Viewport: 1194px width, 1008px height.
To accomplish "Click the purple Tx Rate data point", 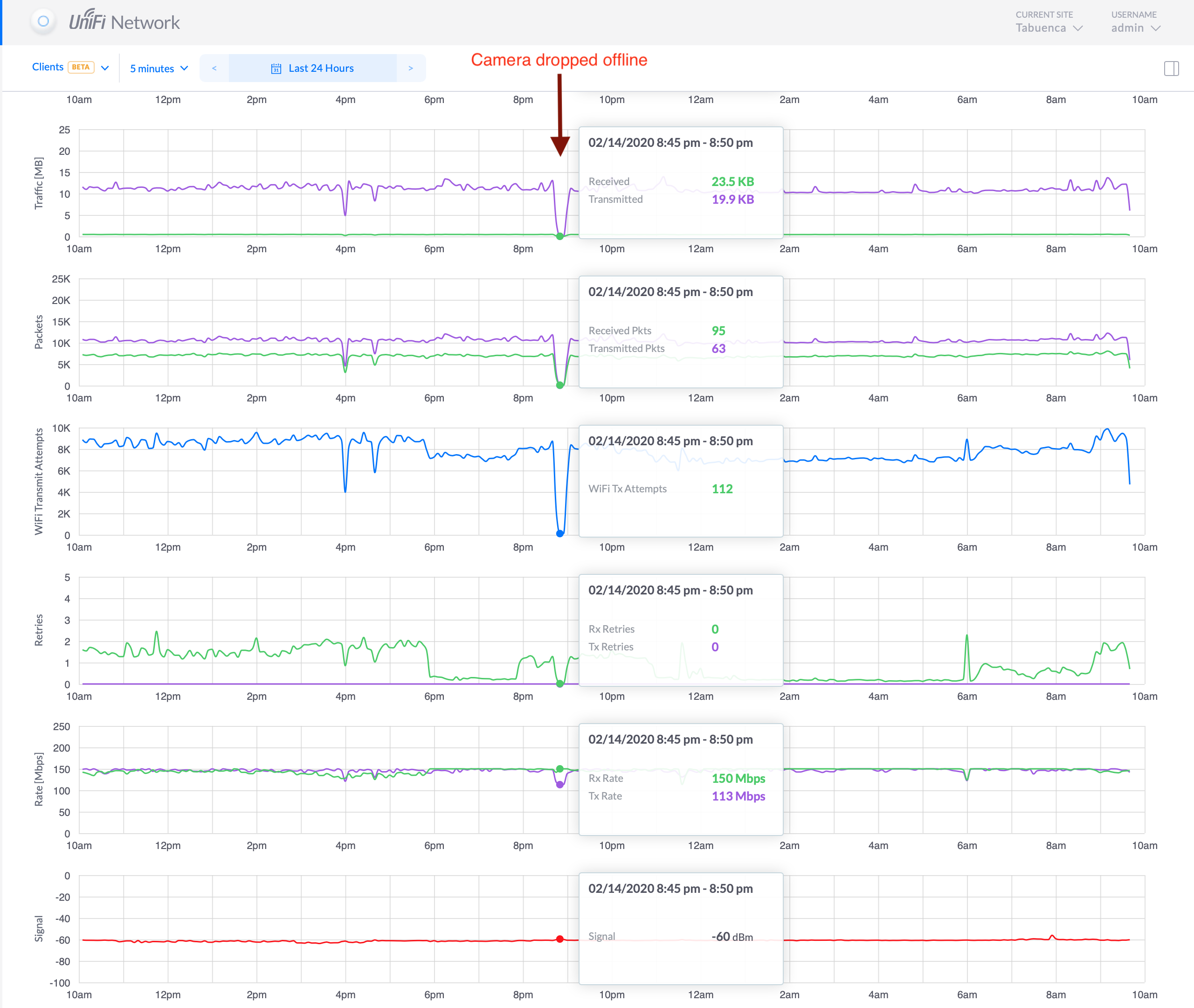I will coord(560,785).
